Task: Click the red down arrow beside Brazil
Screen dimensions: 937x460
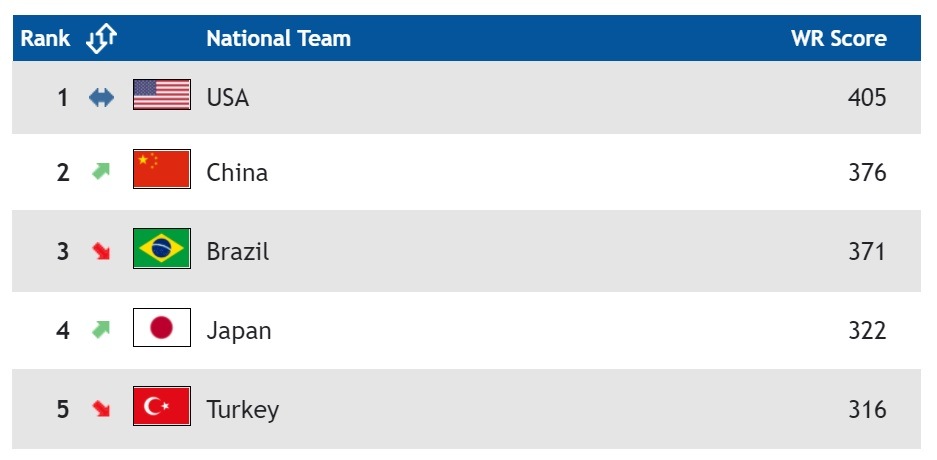Action: click(x=101, y=251)
